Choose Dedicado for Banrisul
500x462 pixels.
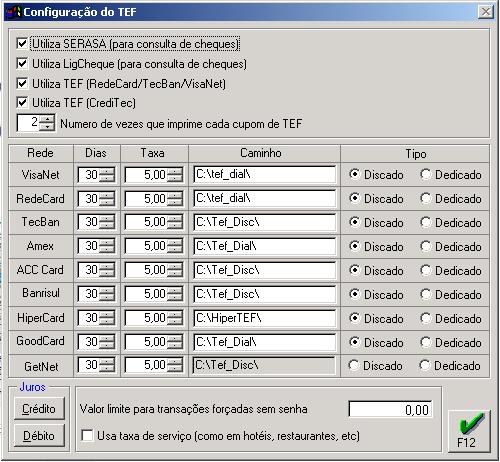point(426,294)
